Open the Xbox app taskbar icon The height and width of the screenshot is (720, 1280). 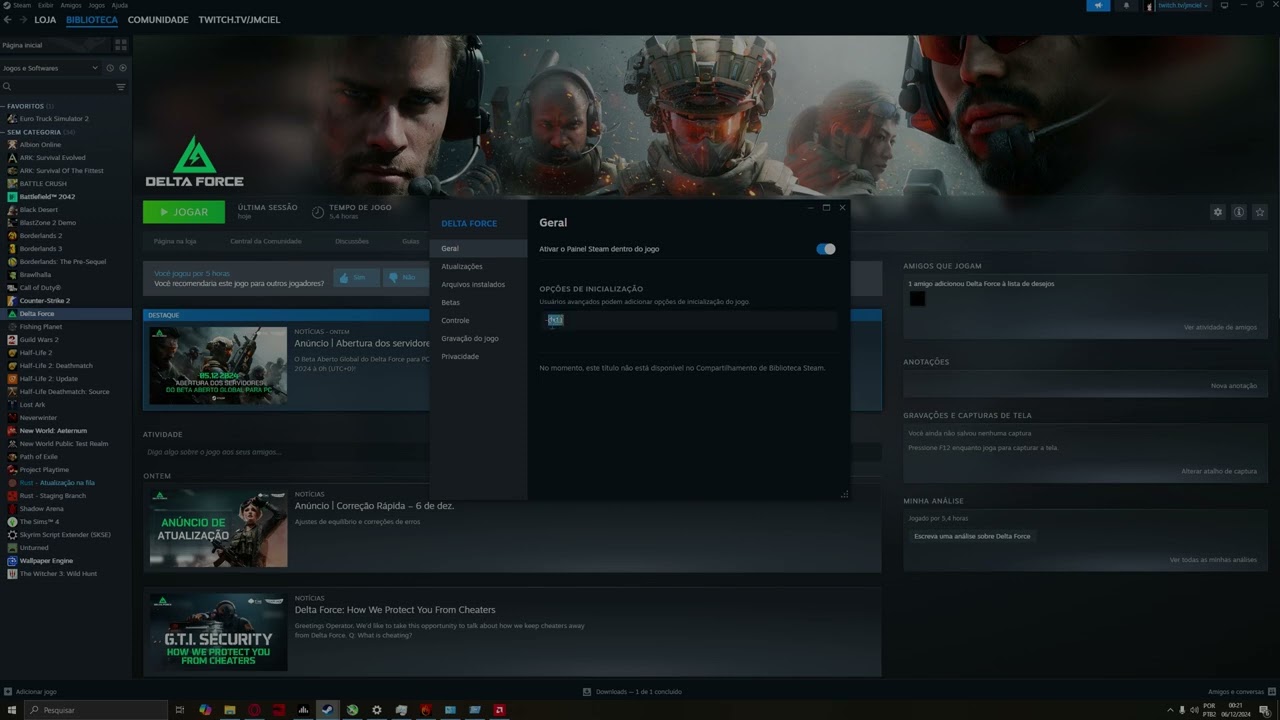[x=352, y=710]
